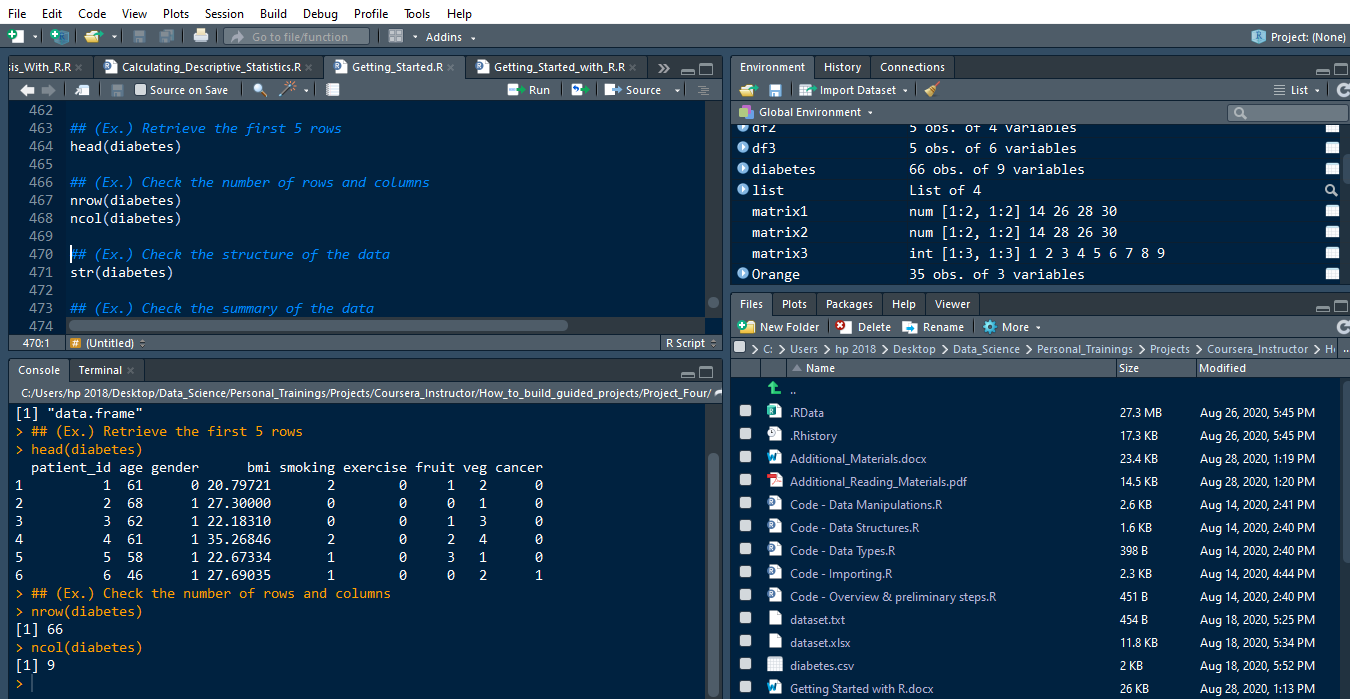This screenshot has height=699, width=1350.
Task: Click the find/replace magnifier icon in editor
Action: click(x=260, y=90)
